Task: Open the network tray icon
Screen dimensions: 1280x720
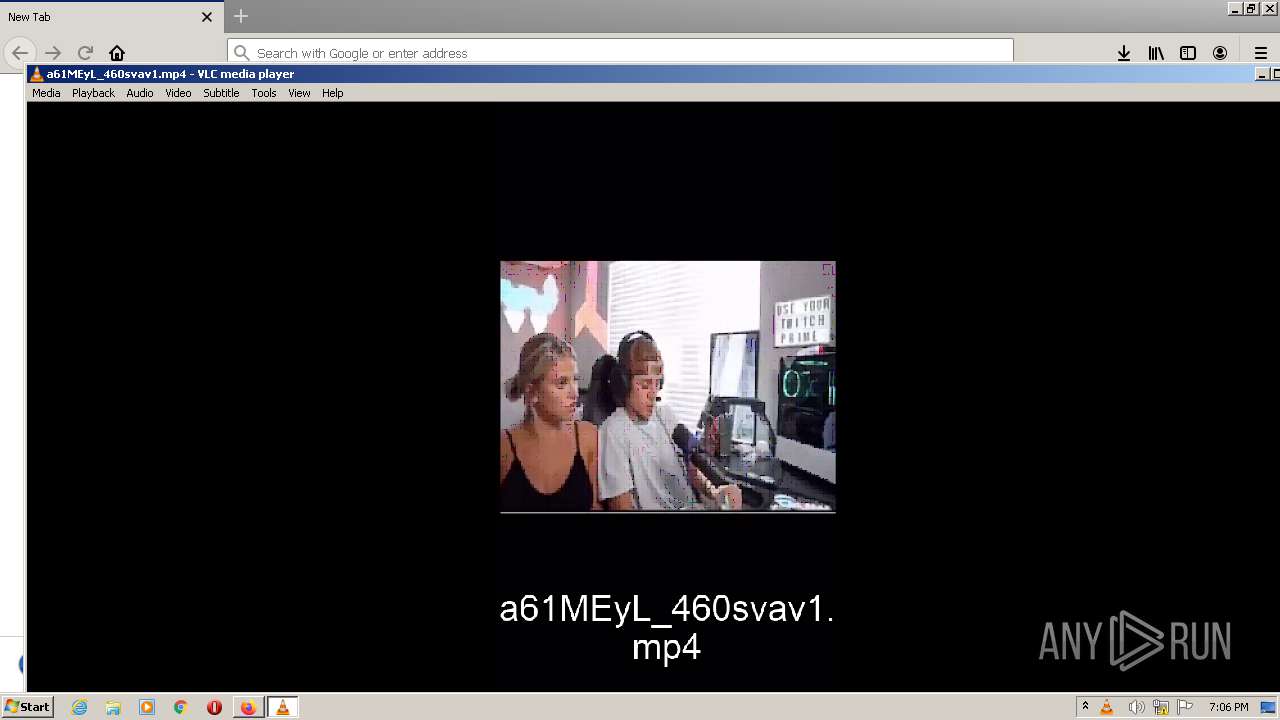Action: (1161, 707)
